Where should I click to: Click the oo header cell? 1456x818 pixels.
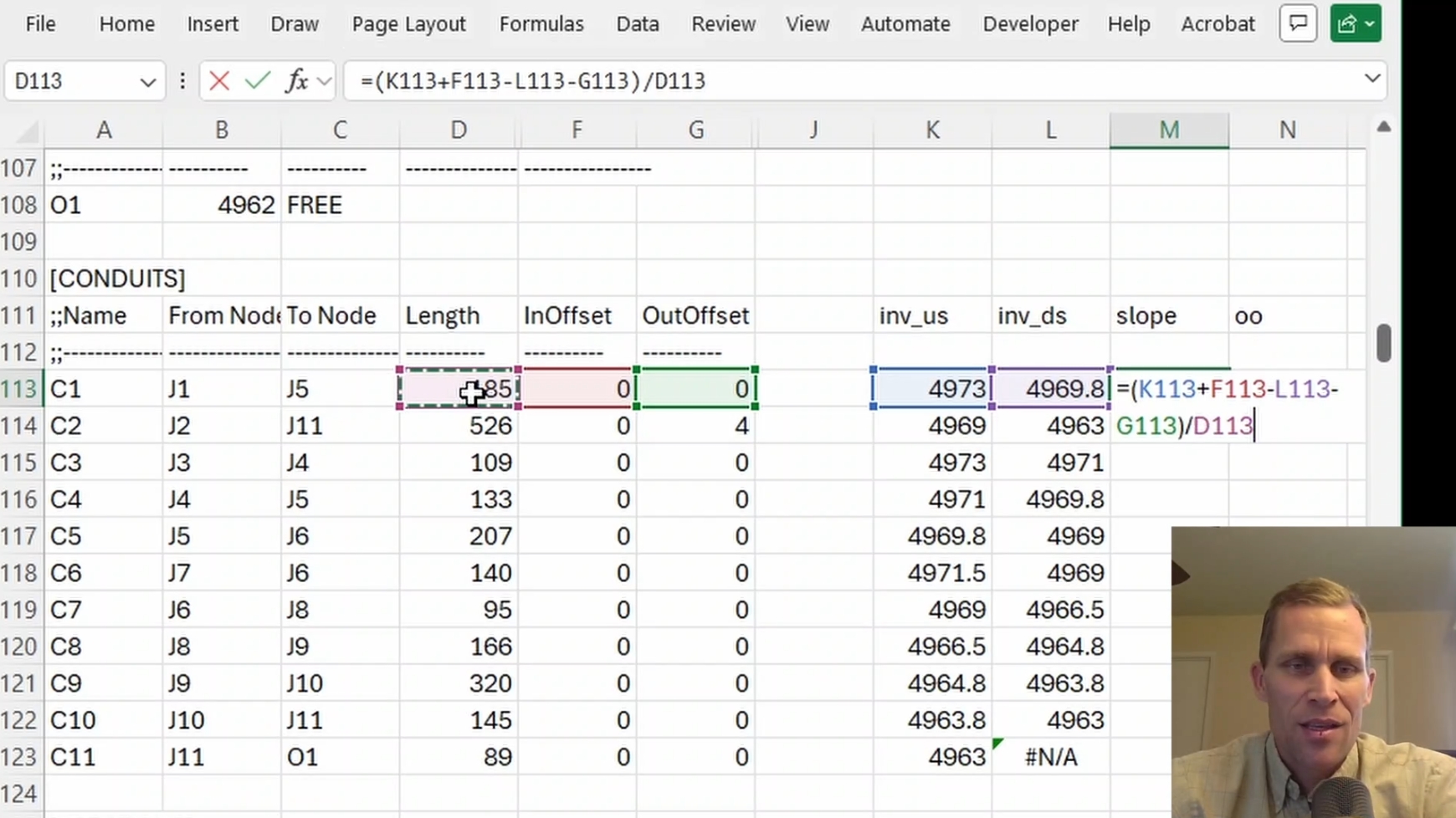click(1288, 315)
